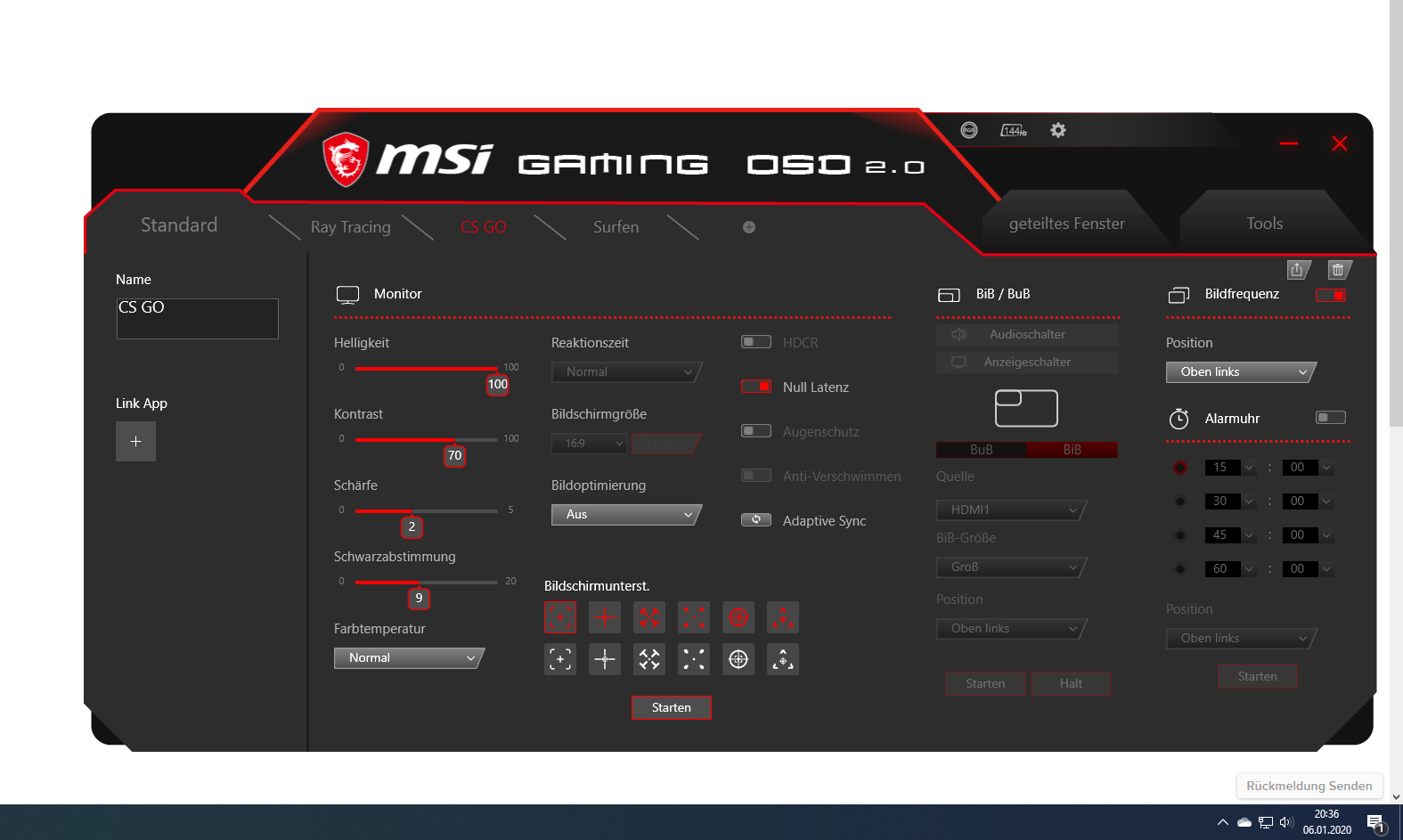Click the BiB Starten button

985,683
